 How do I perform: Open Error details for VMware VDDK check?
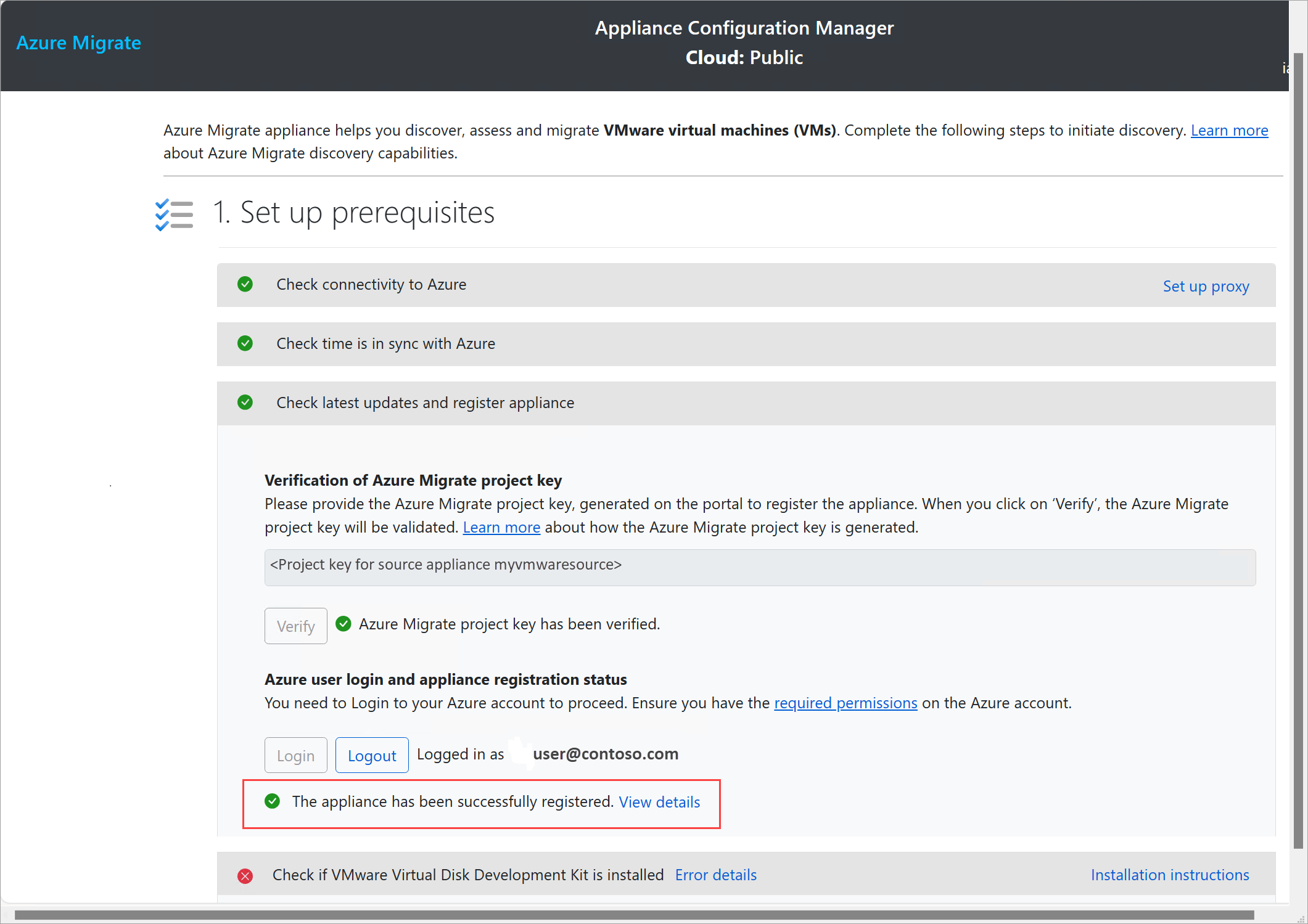715,875
